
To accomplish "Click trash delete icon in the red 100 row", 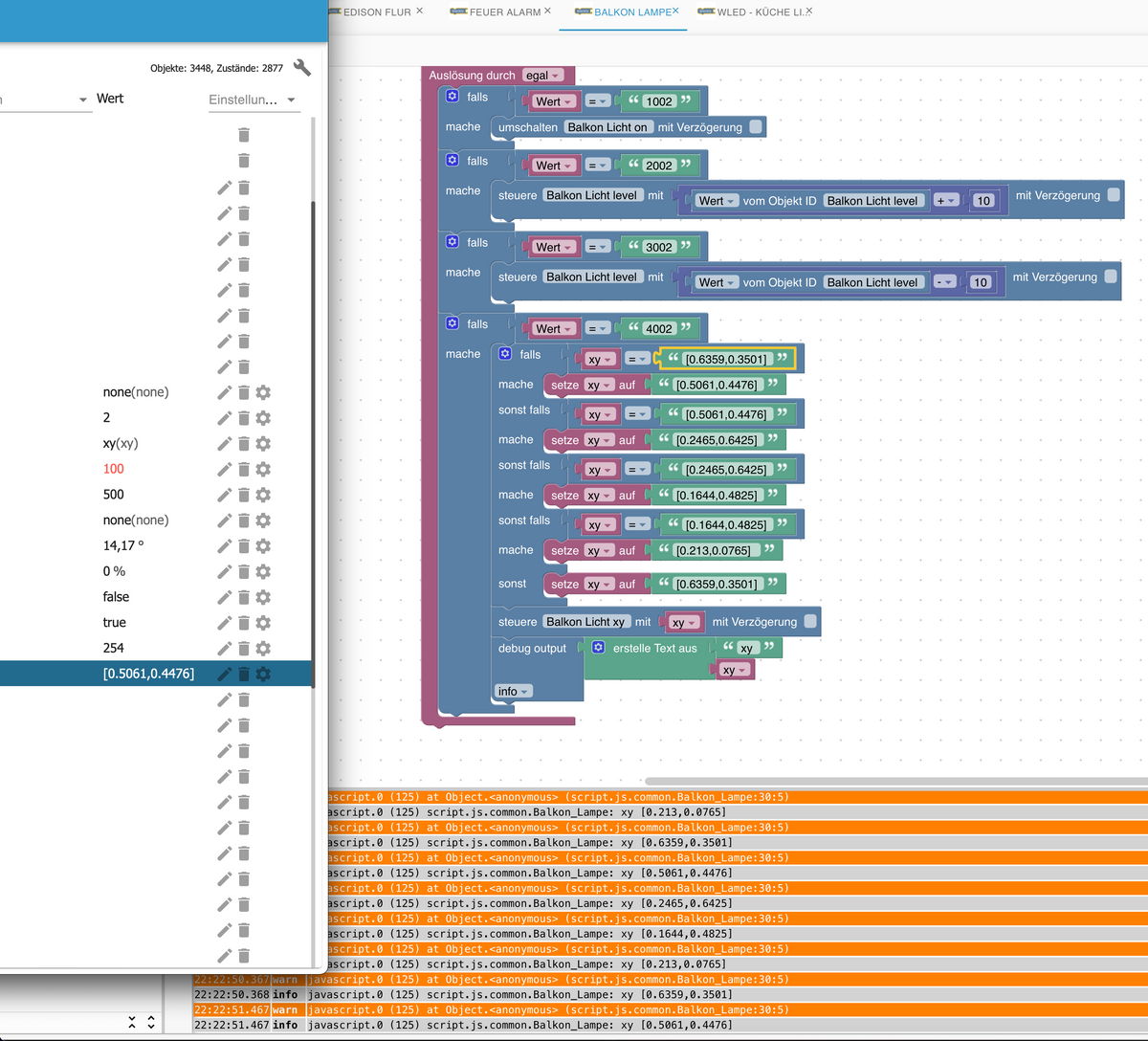I will 244,469.
